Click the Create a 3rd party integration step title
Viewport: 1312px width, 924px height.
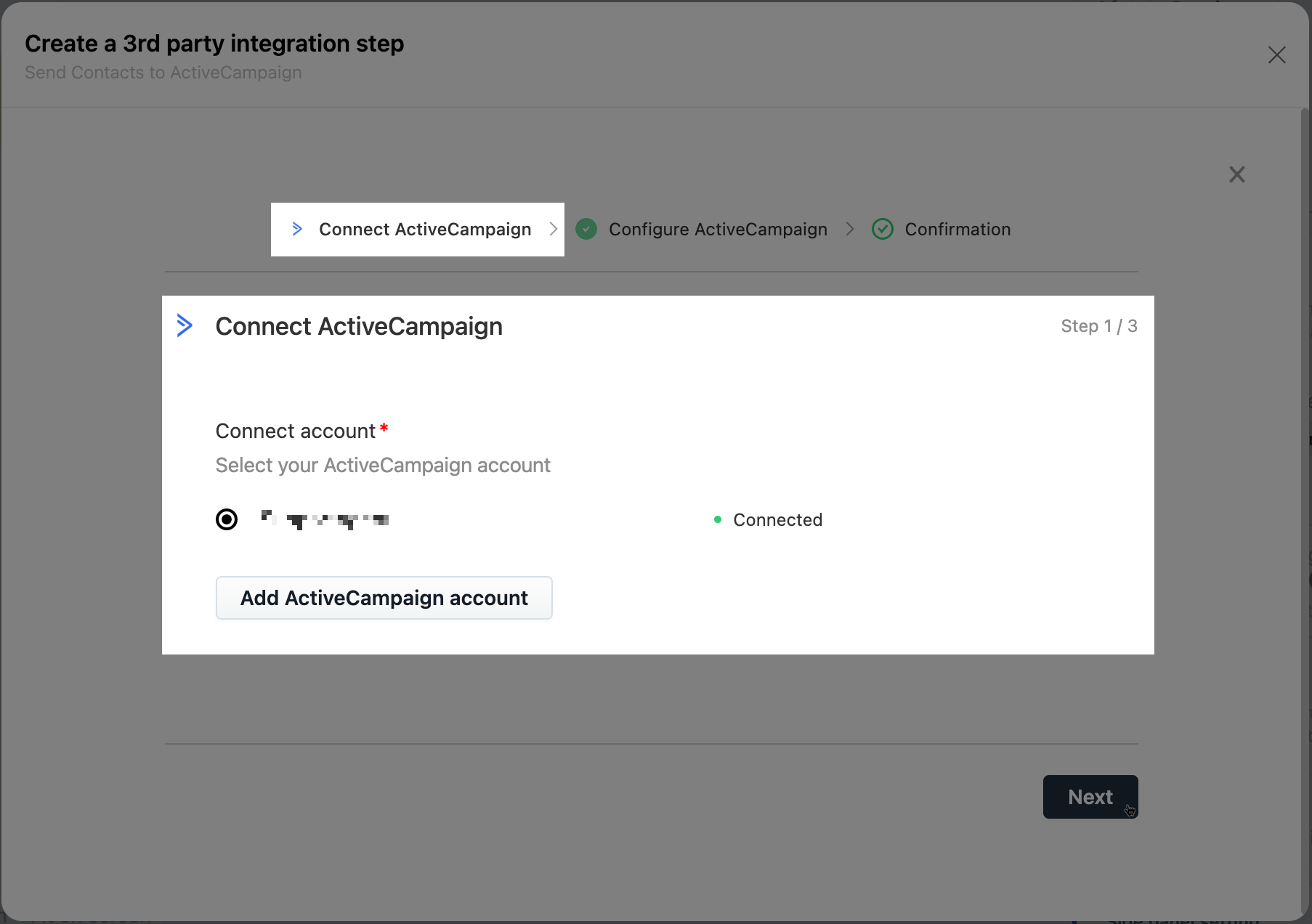[x=214, y=44]
